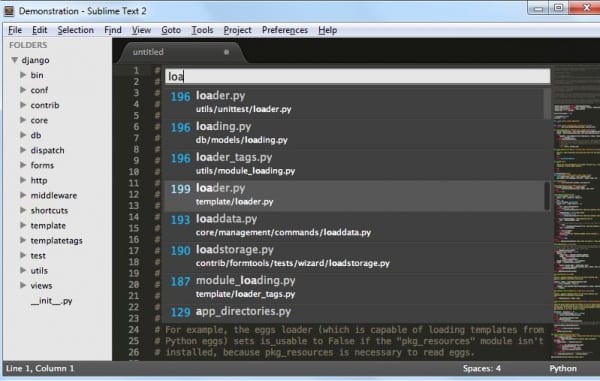The image size is (600, 381).
Task: Open the Goto menu
Action: pyautogui.click(x=171, y=30)
